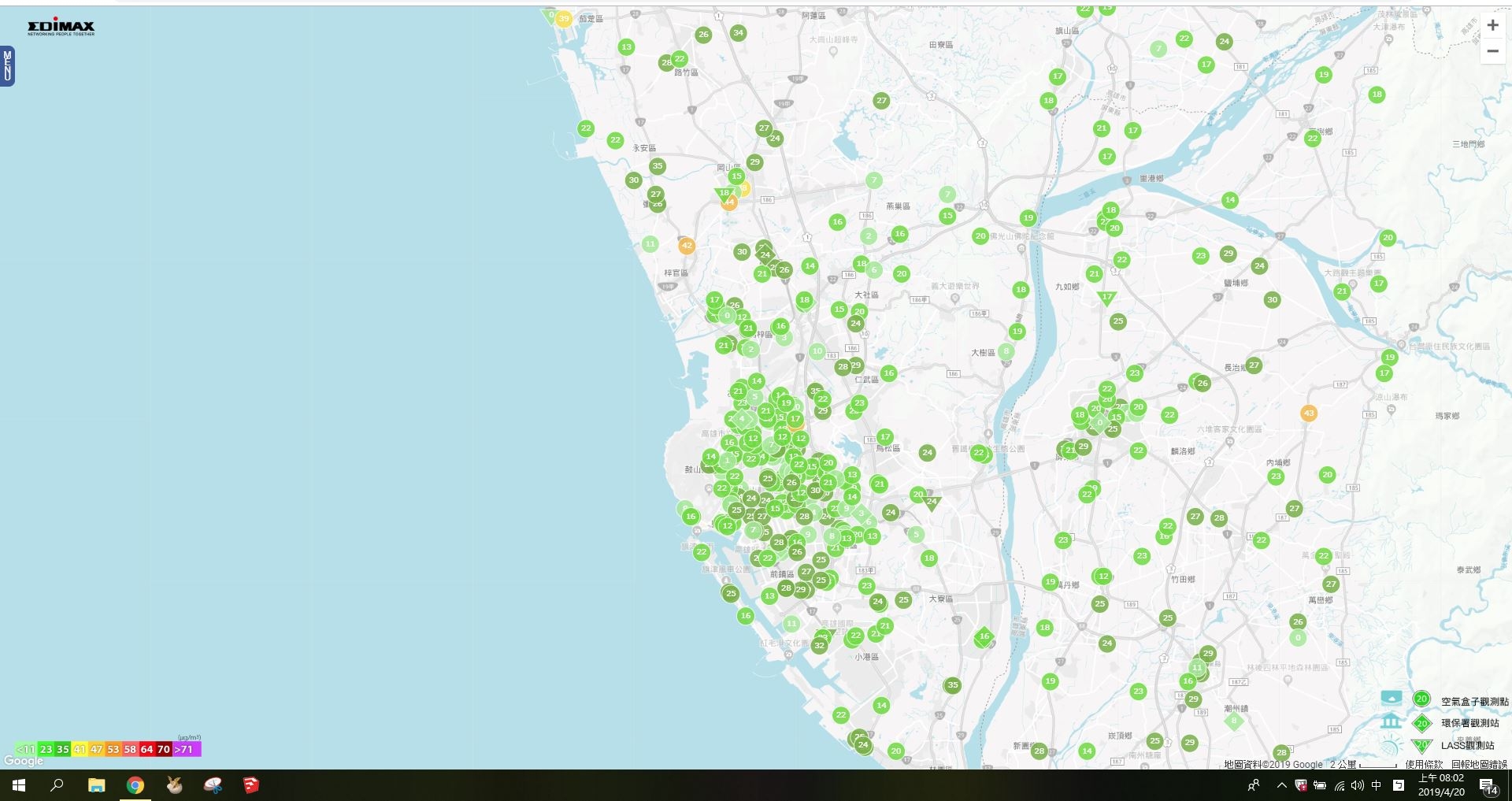Click the 麟洛鄉 township label
Screen dimensions: 1512x801
(1183, 451)
